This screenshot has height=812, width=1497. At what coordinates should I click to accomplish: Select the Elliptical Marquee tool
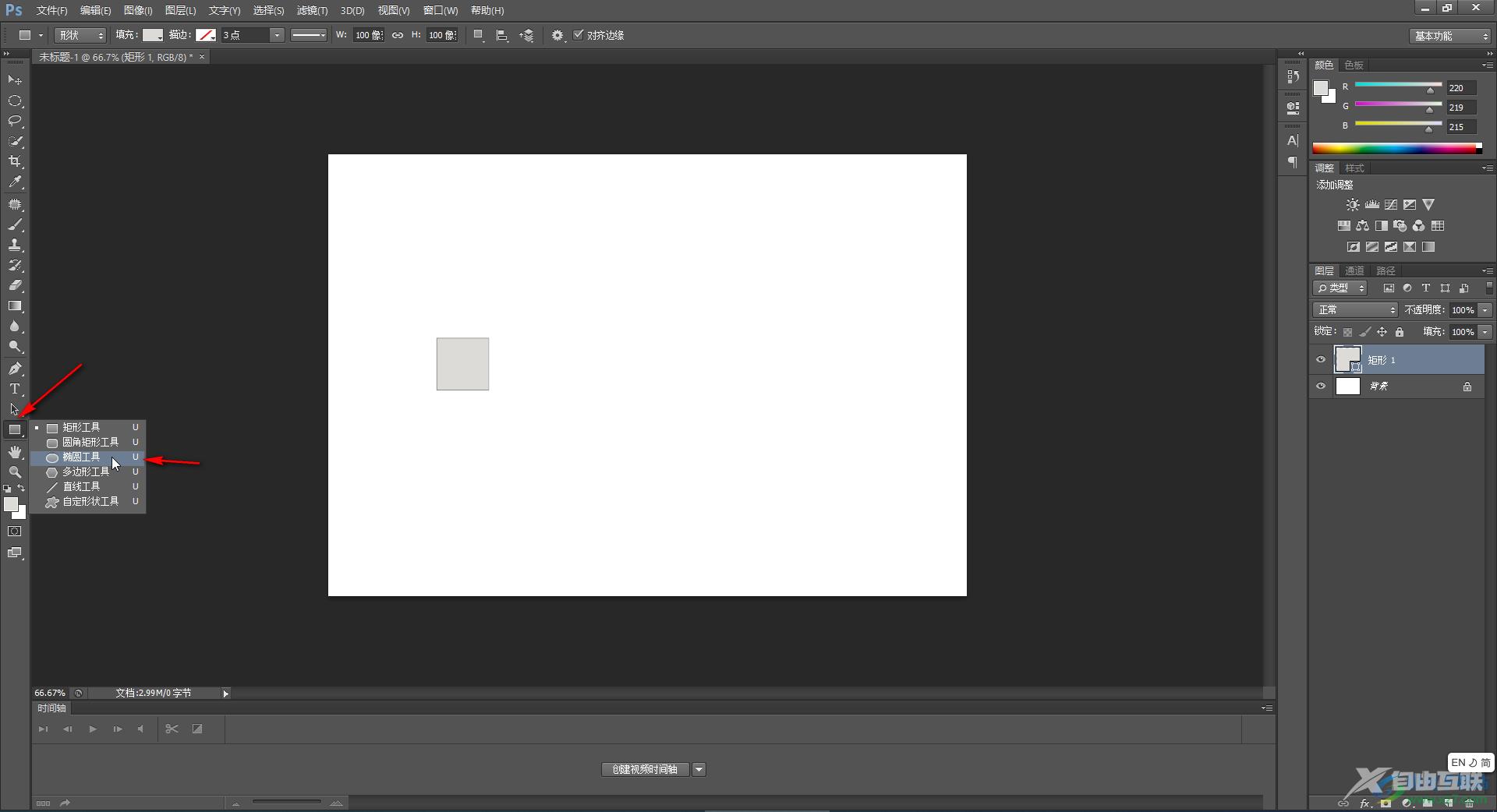pyautogui.click(x=15, y=101)
